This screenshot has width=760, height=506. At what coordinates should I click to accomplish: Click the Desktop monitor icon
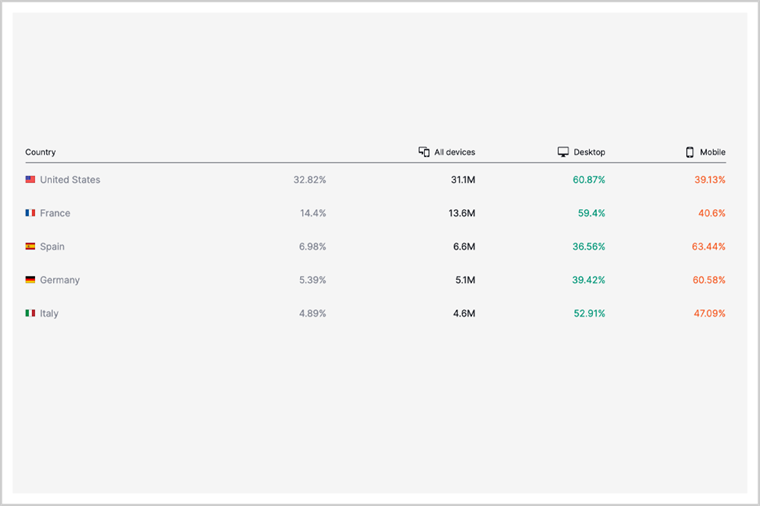(563, 152)
